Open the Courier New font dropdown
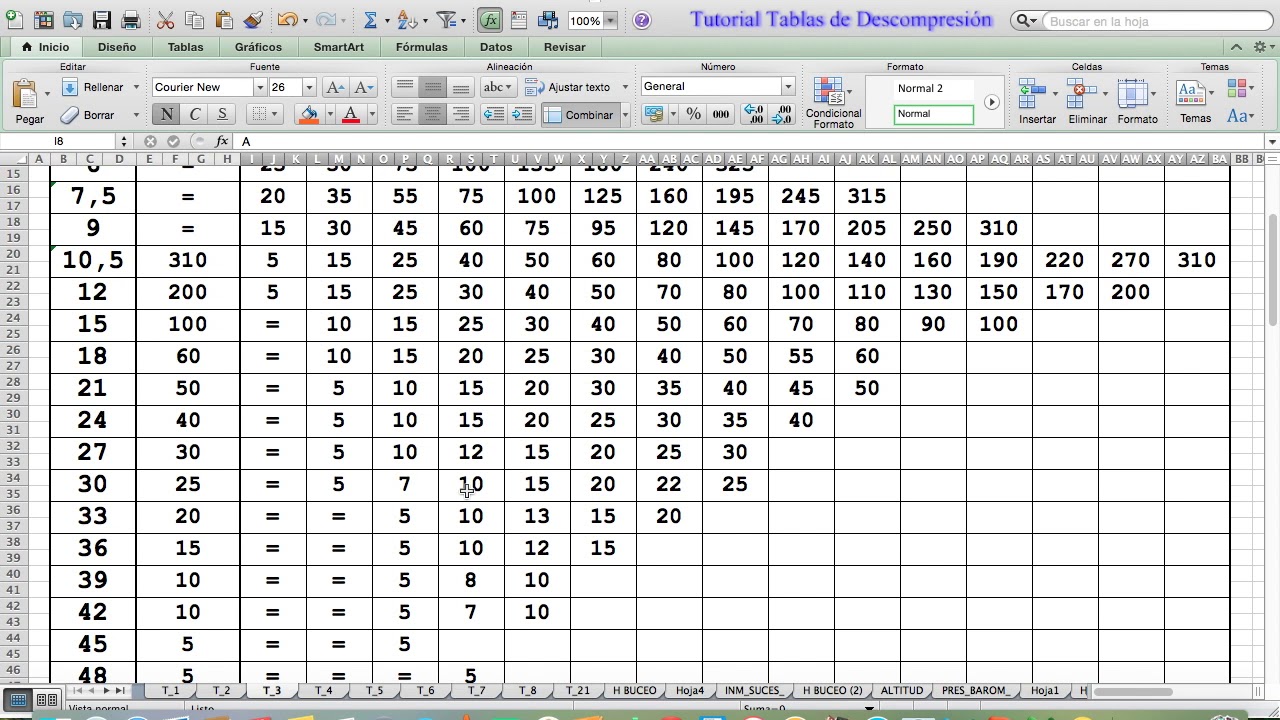 pos(260,87)
